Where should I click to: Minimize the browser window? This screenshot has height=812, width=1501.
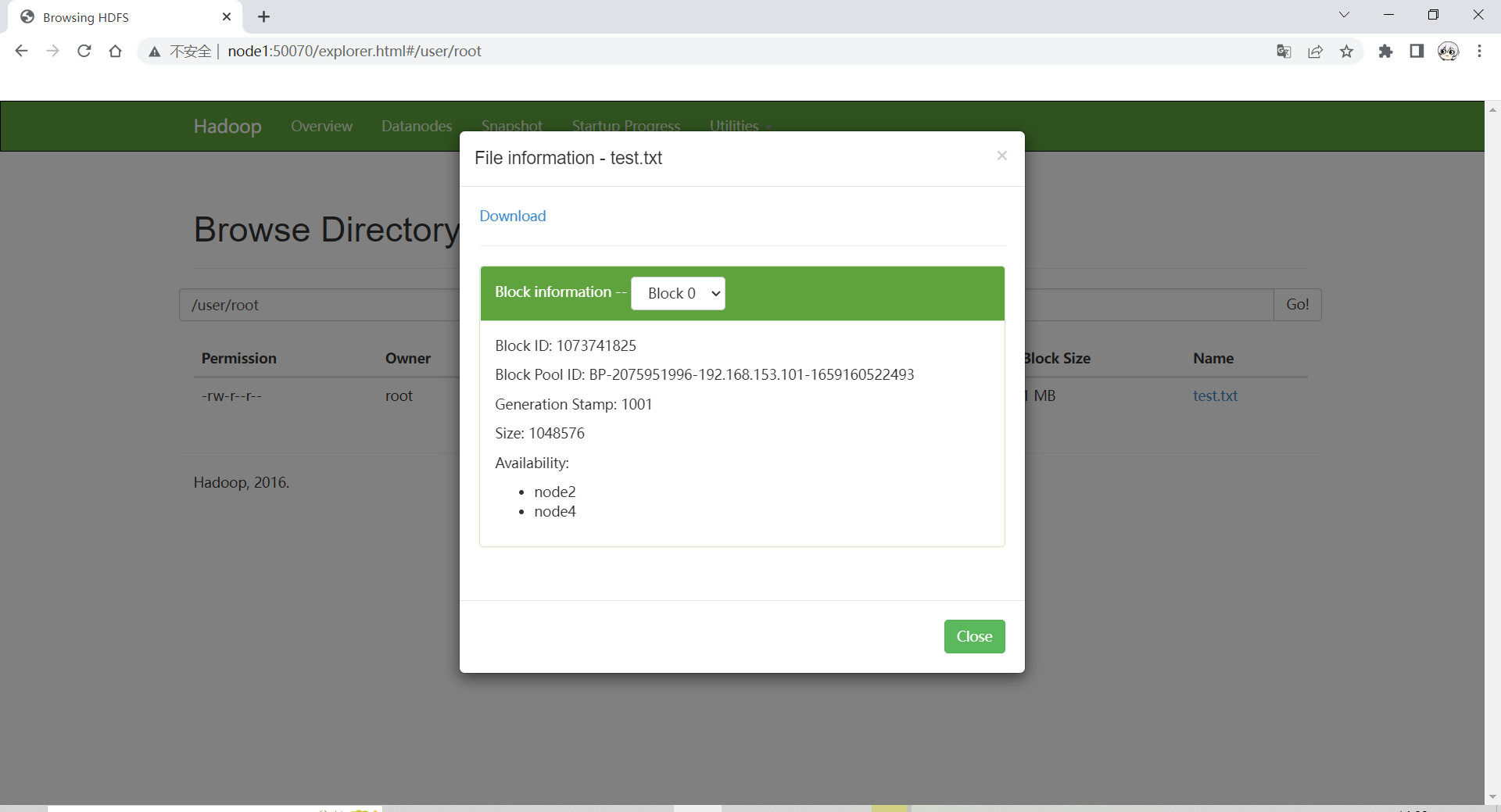coord(1388,15)
